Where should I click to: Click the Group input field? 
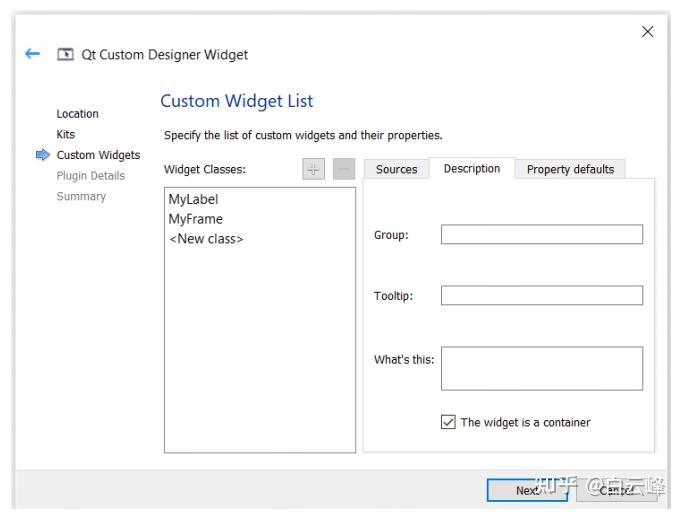(541, 235)
